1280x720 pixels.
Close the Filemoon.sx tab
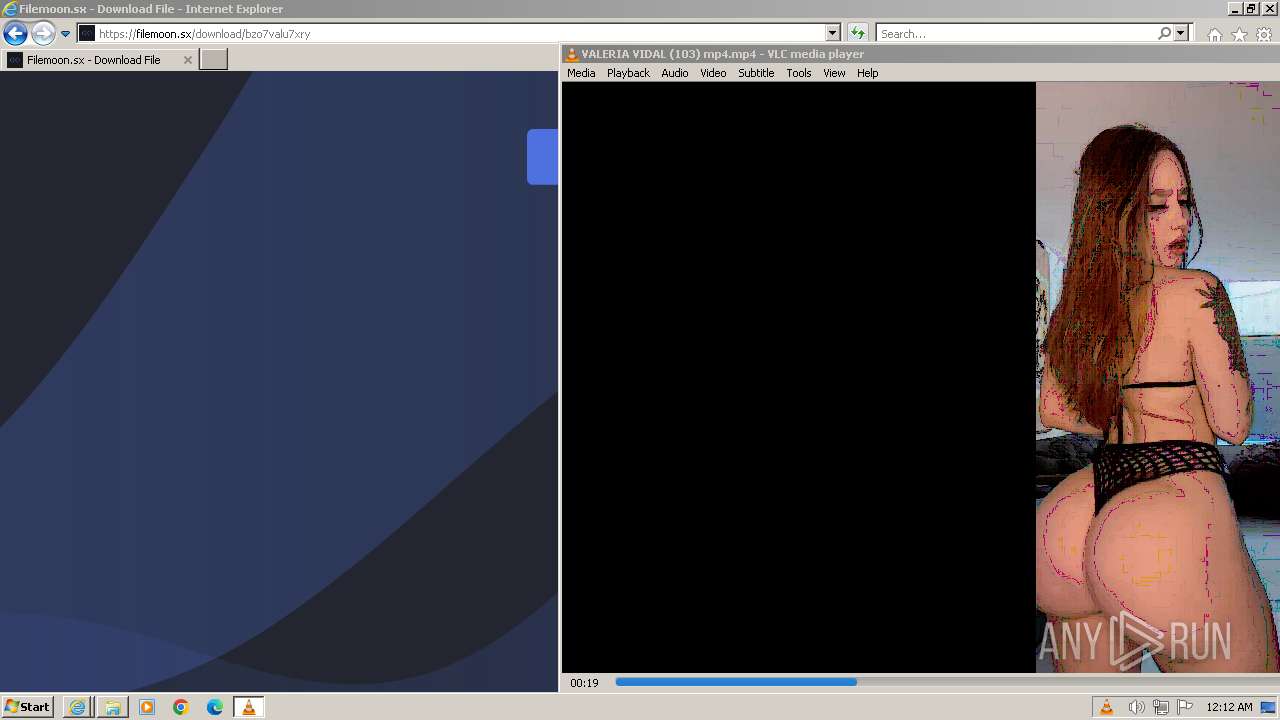pyautogui.click(x=187, y=60)
